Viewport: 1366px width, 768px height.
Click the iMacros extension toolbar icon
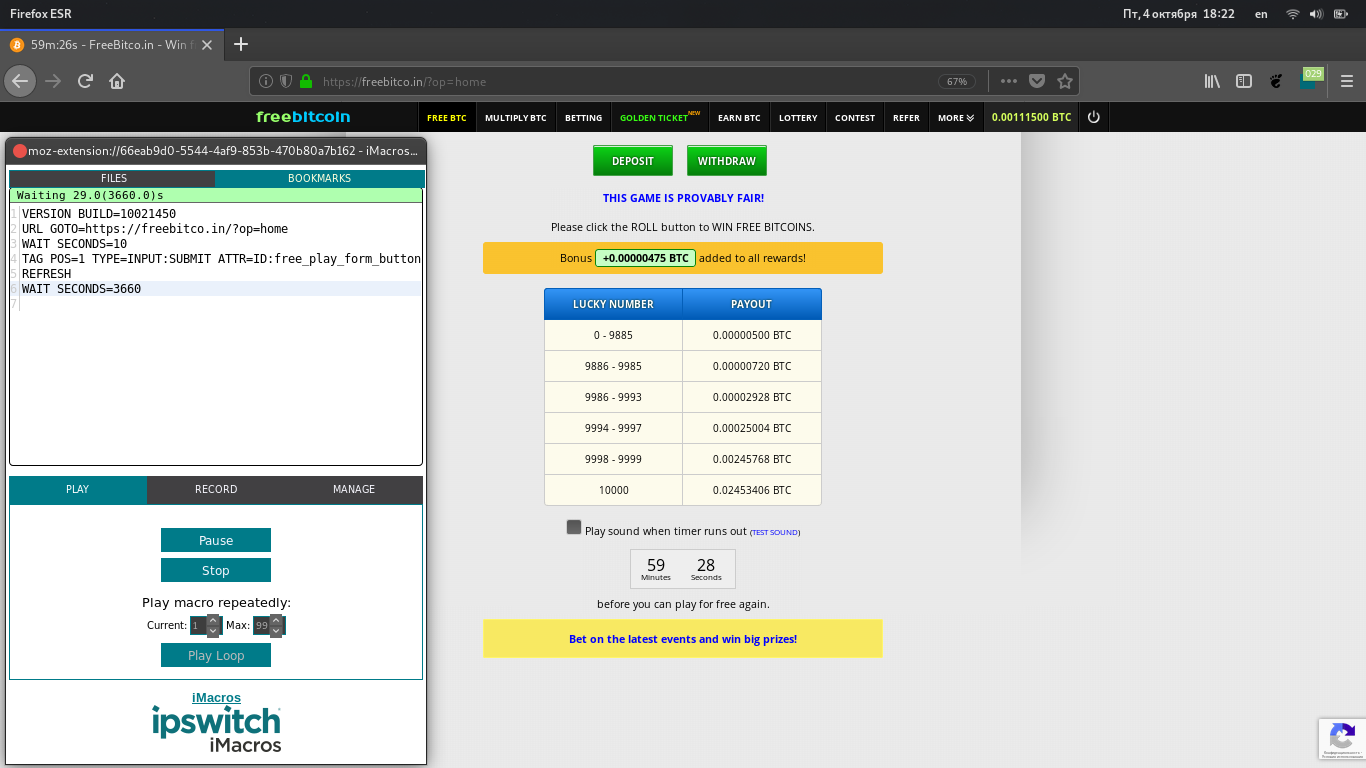pyautogui.click(x=1309, y=80)
